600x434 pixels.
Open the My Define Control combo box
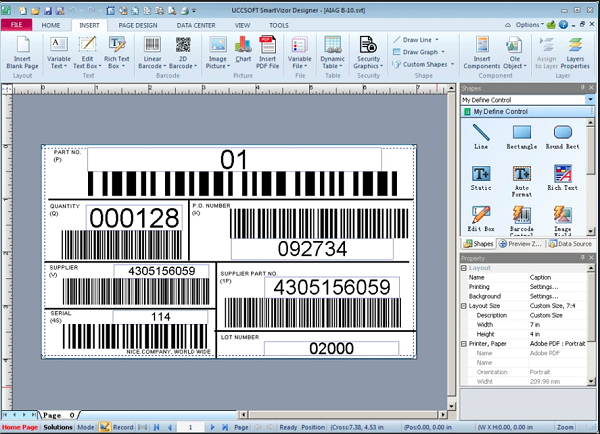[527, 100]
